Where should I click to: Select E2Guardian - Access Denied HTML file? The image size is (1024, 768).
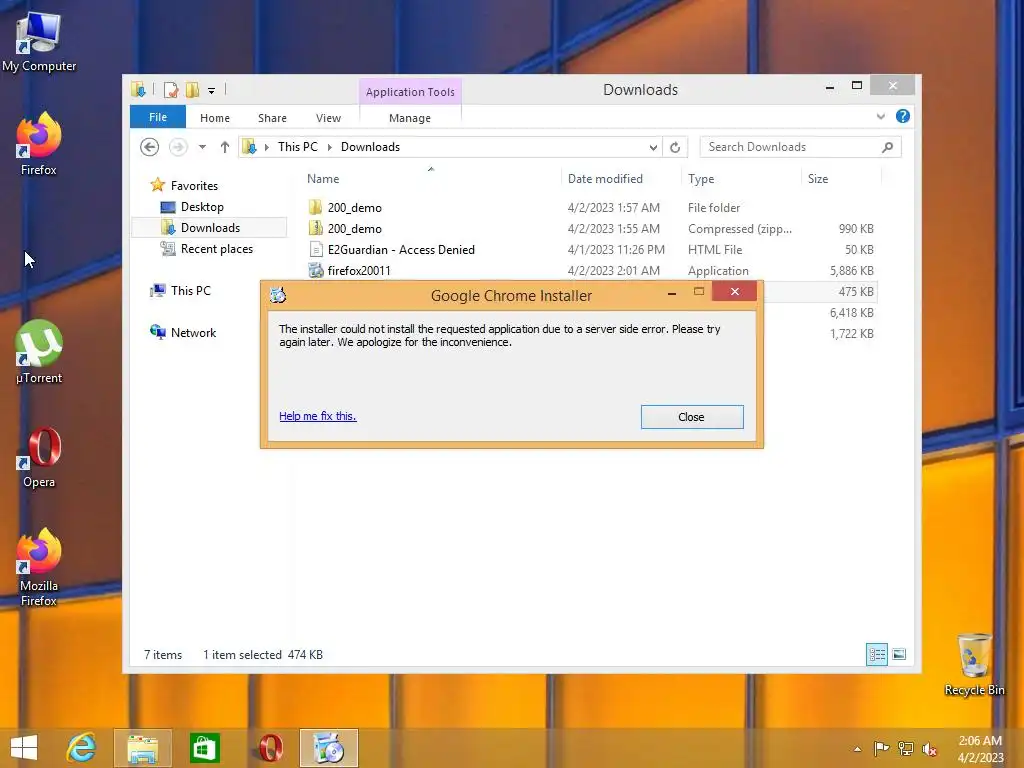coord(590,249)
